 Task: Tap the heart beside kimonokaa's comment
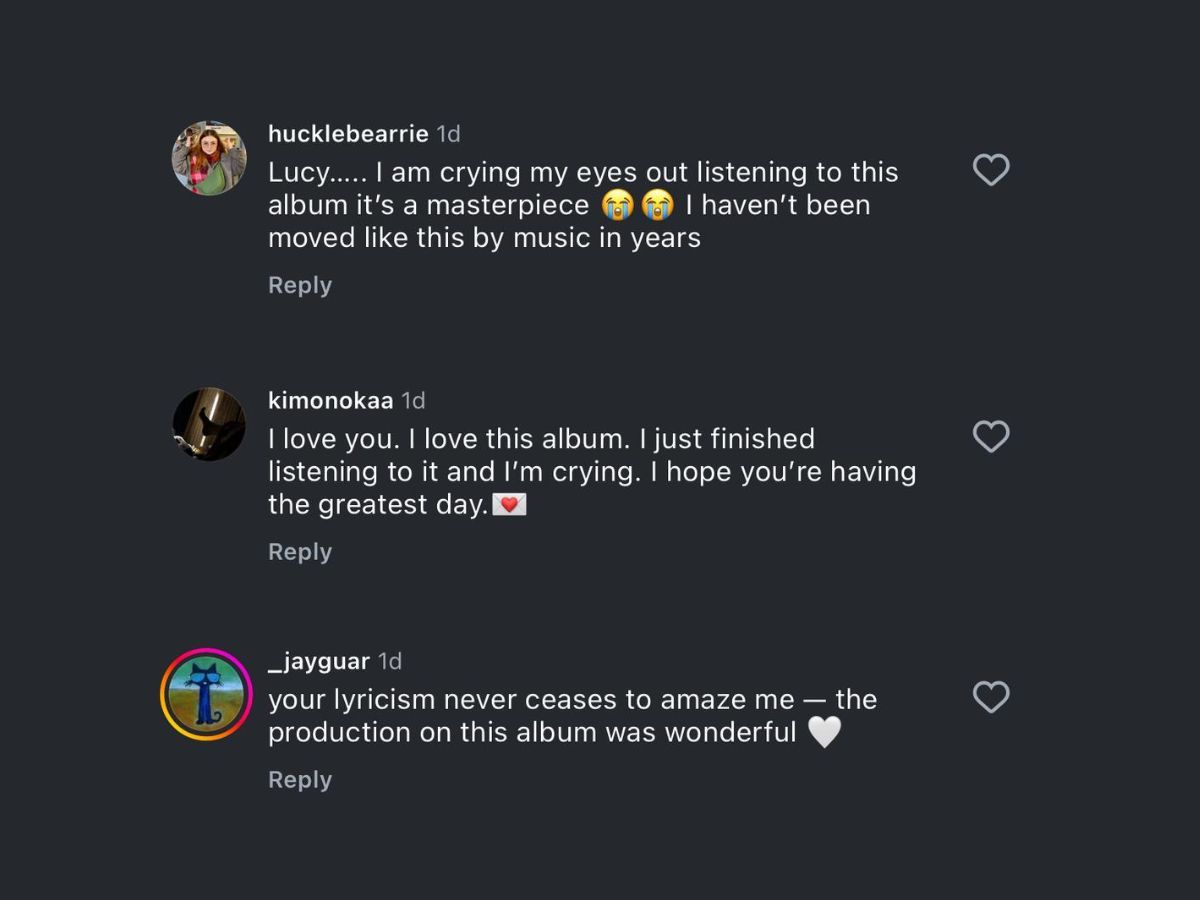click(x=991, y=437)
